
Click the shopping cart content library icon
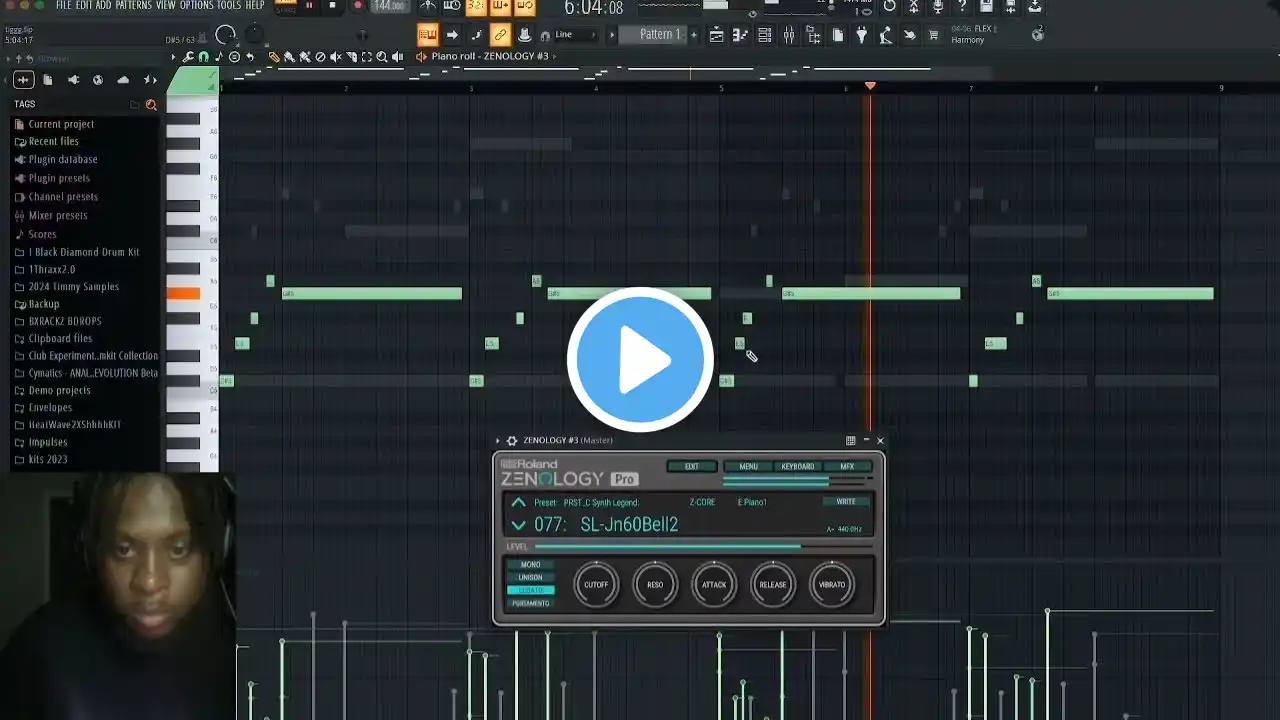933,35
